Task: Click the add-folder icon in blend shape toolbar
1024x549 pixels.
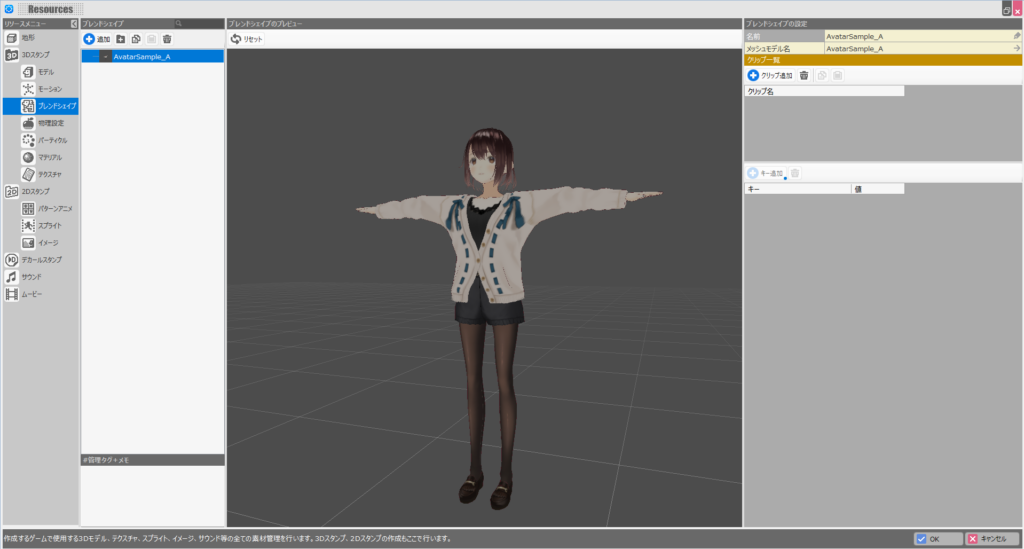Action: (x=121, y=39)
